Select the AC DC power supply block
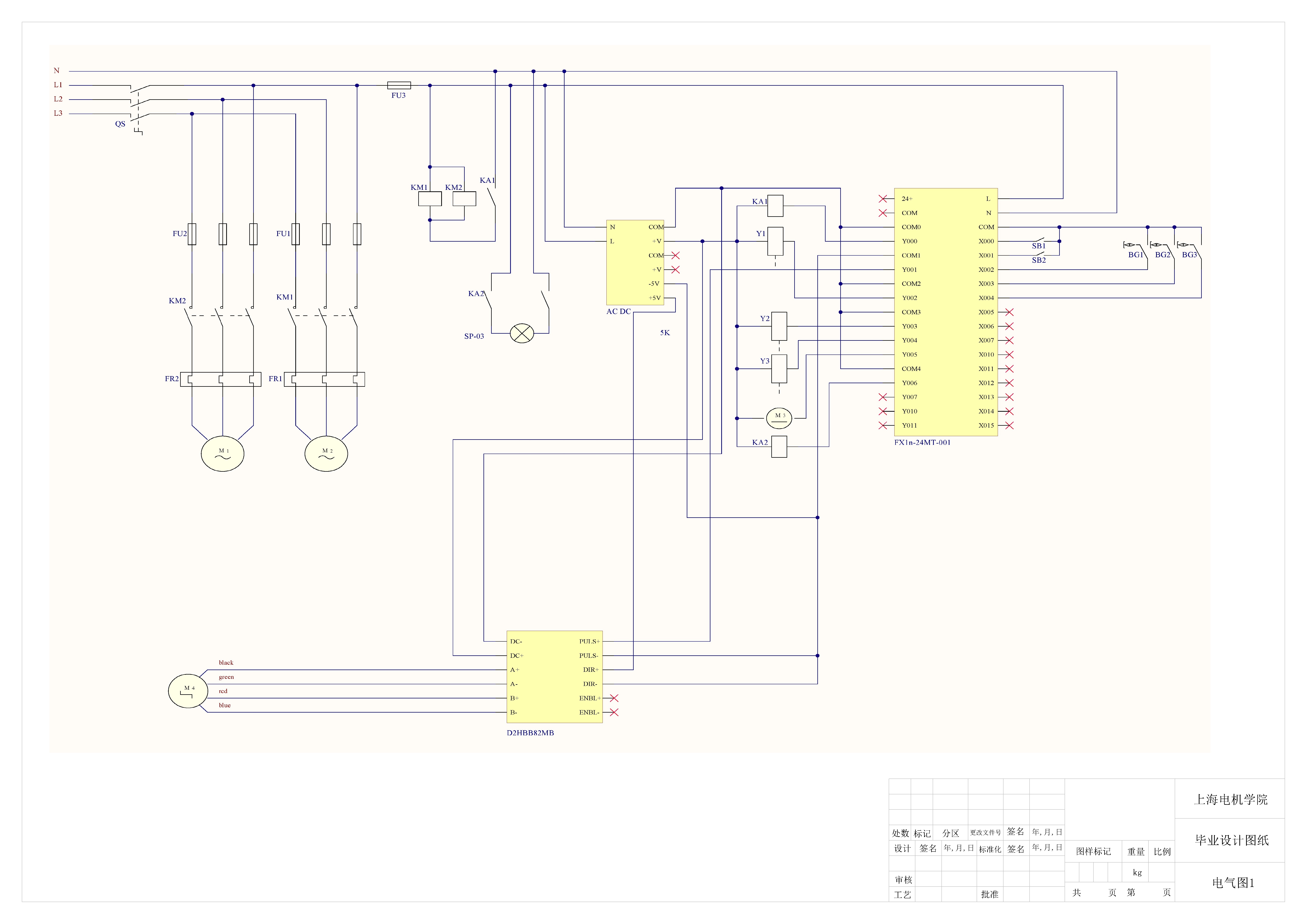 coord(635,262)
